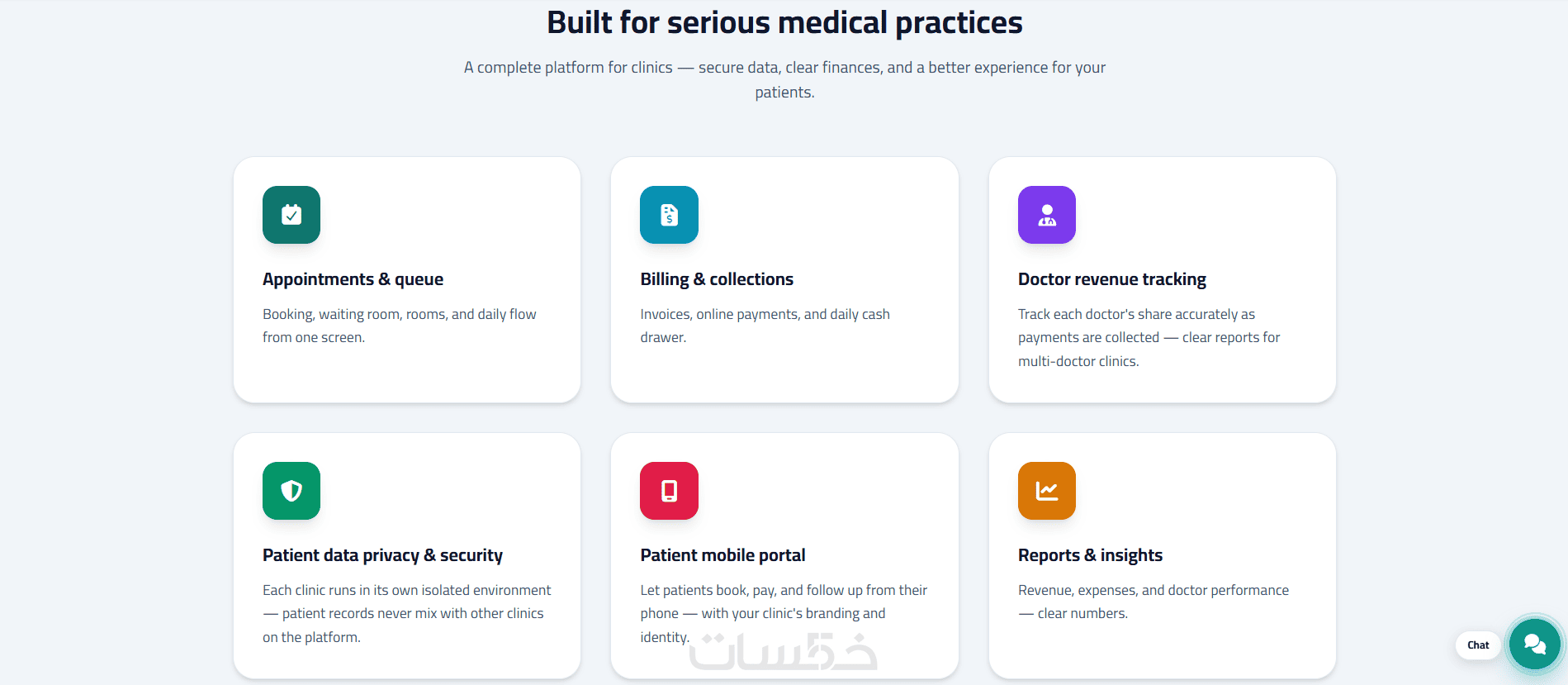Click the Appointments & queue calendar icon
The height and width of the screenshot is (685, 1568).
pyautogui.click(x=291, y=215)
